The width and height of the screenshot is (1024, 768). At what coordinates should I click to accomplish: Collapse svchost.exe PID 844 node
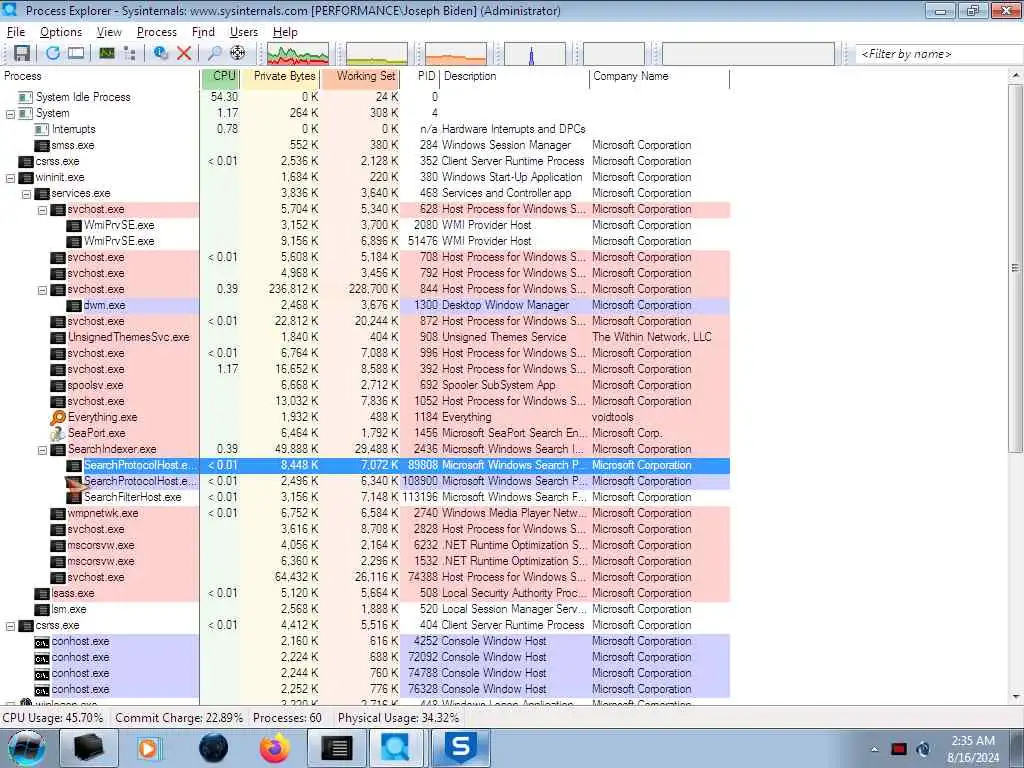tap(42, 290)
